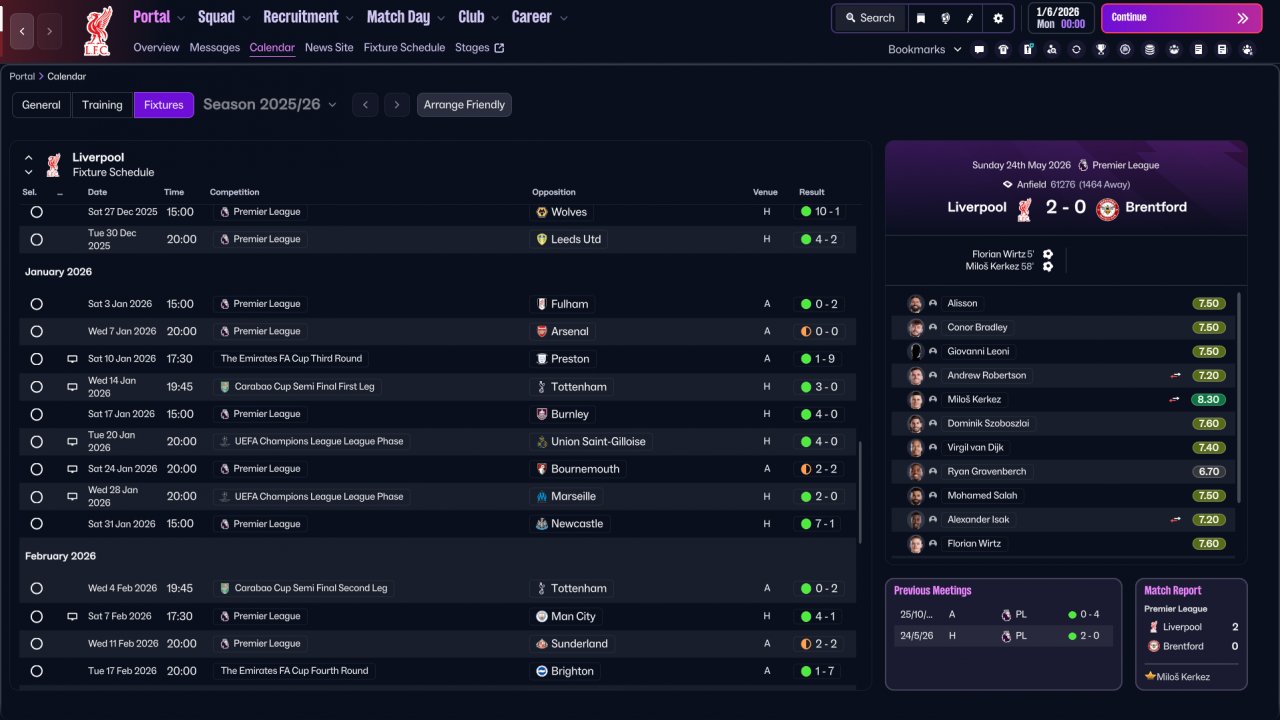Image resolution: width=1280 pixels, height=720 pixels.
Task: Switch to the Training calendar view
Action: 102,105
